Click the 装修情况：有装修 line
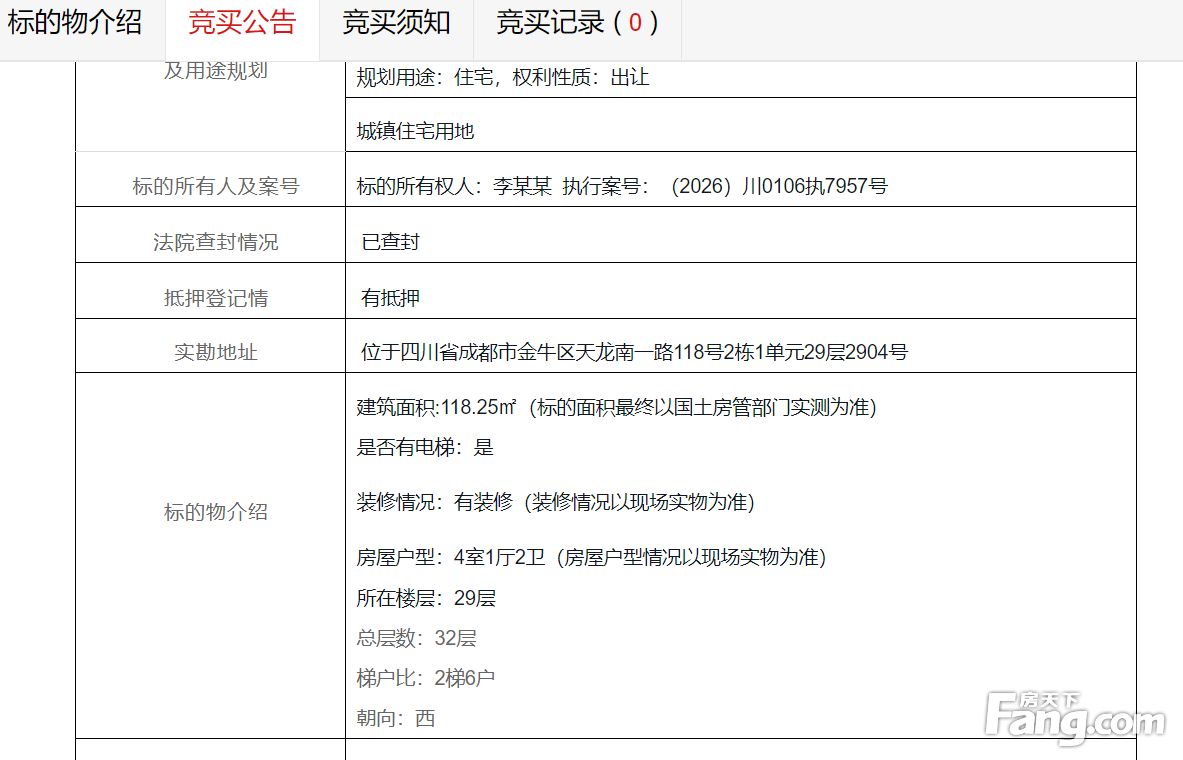1183x760 pixels. click(x=555, y=502)
